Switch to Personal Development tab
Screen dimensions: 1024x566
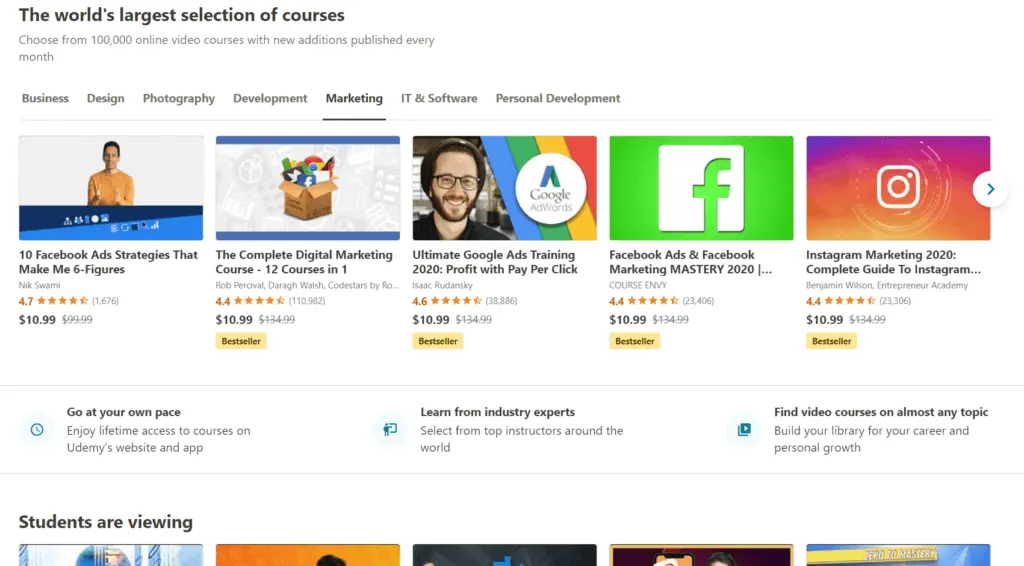(558, 99)
